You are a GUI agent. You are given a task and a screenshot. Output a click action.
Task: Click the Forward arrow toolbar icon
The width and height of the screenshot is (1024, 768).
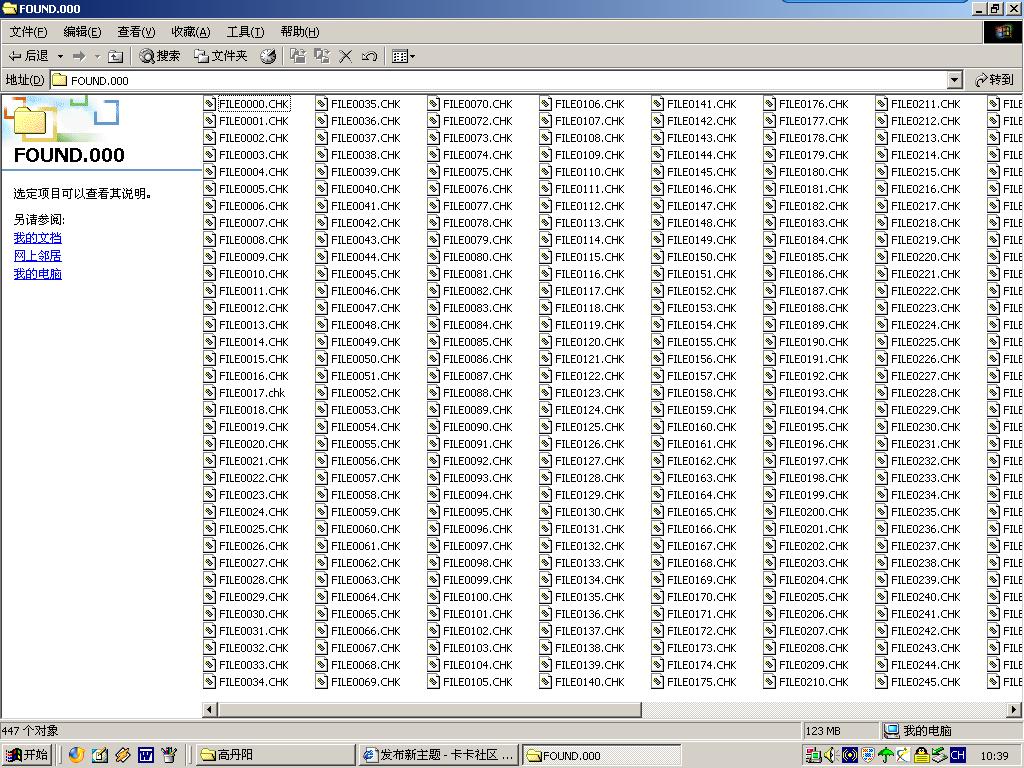[79, 56]
